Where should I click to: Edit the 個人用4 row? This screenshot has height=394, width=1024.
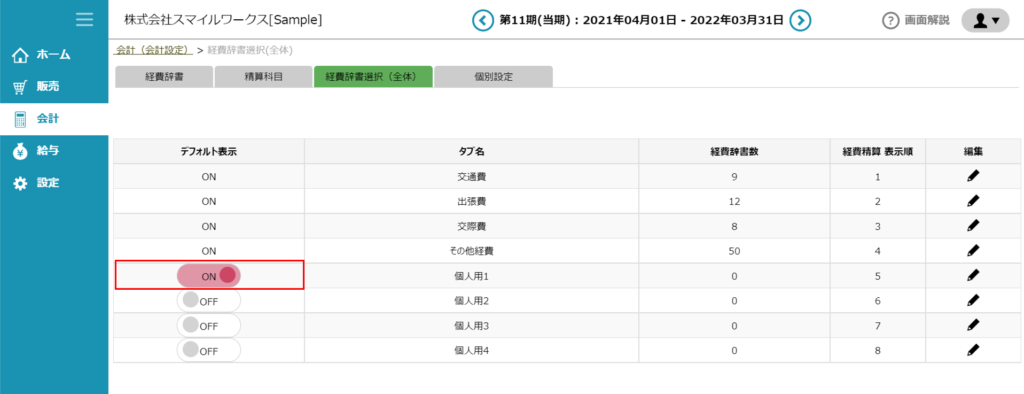click(x=973, y=350)
